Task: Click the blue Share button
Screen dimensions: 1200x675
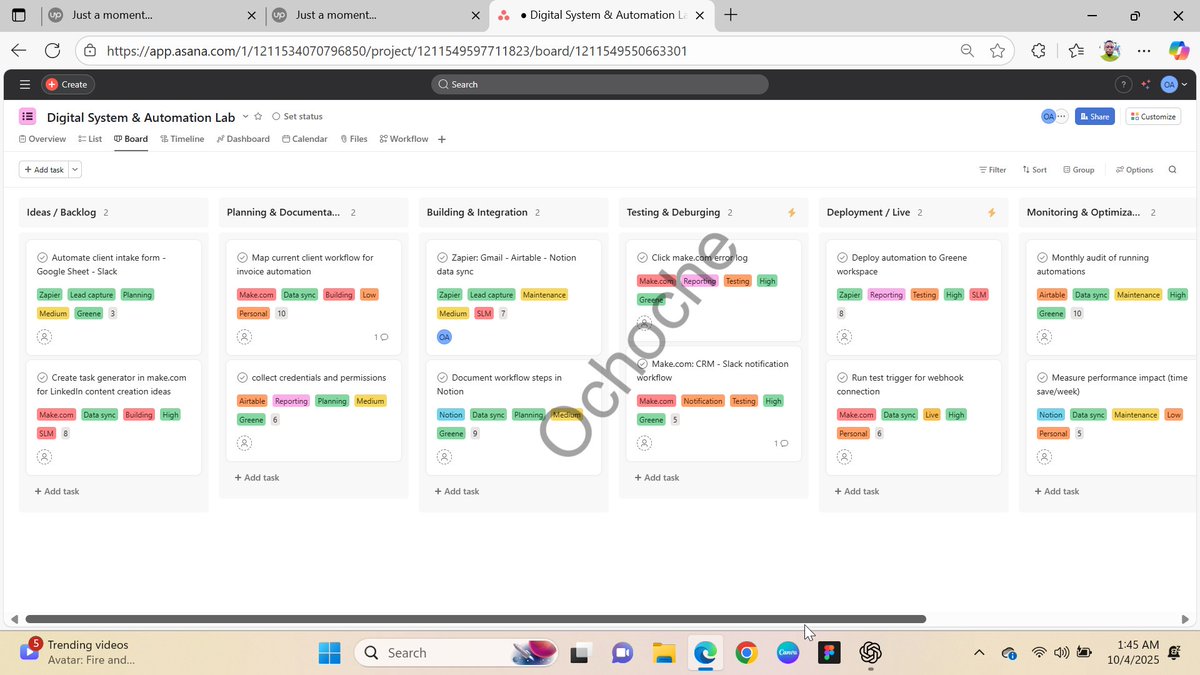Action: 1094,117
